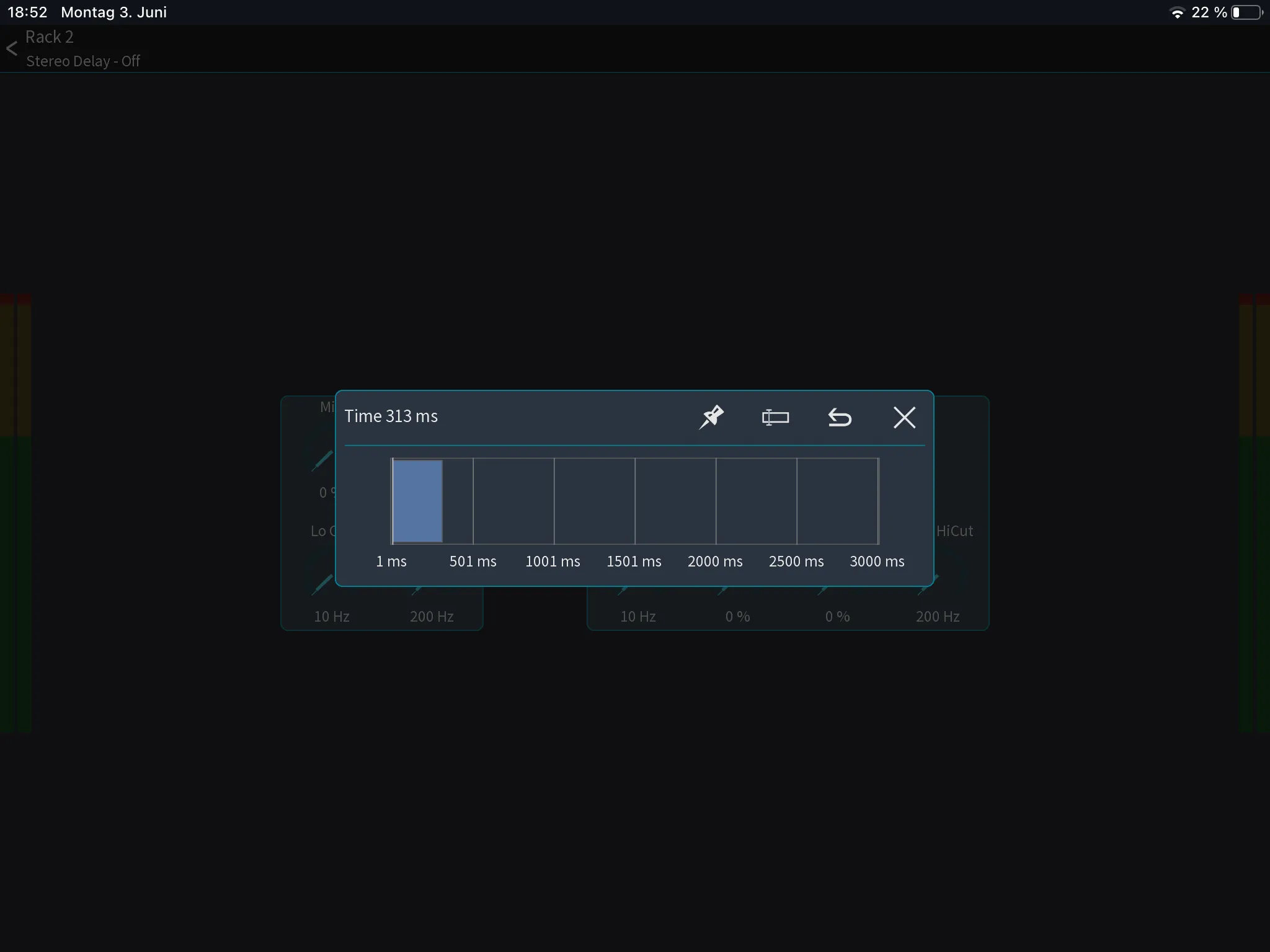
Task: Close the Time popup with X
Action: tap(904, 417)
